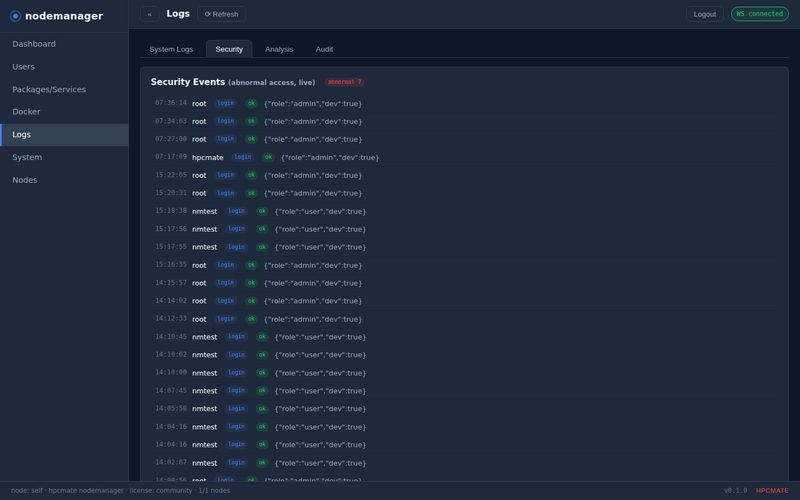Click login badge on the 07:36:14 row
The width and height of the screenshot is (800, 500).
tap(226, 104)
